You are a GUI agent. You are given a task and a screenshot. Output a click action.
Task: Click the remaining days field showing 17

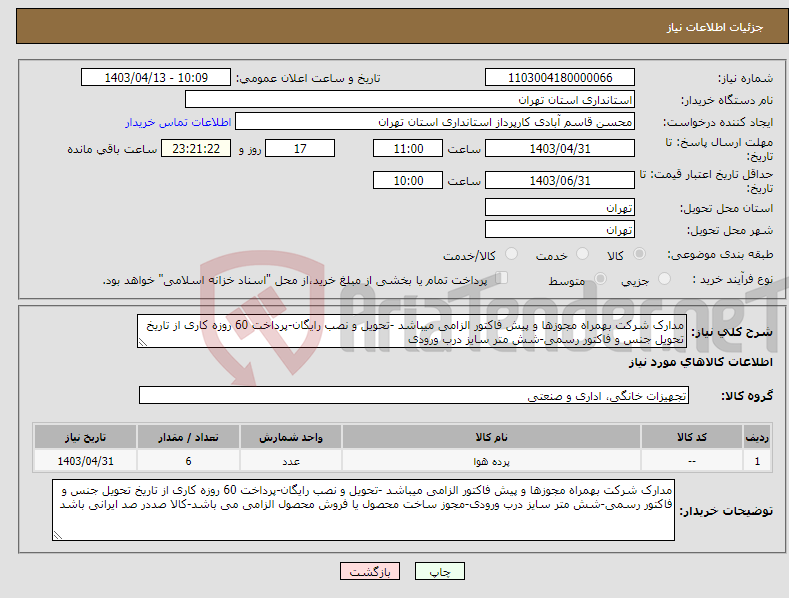coord(300,148)
